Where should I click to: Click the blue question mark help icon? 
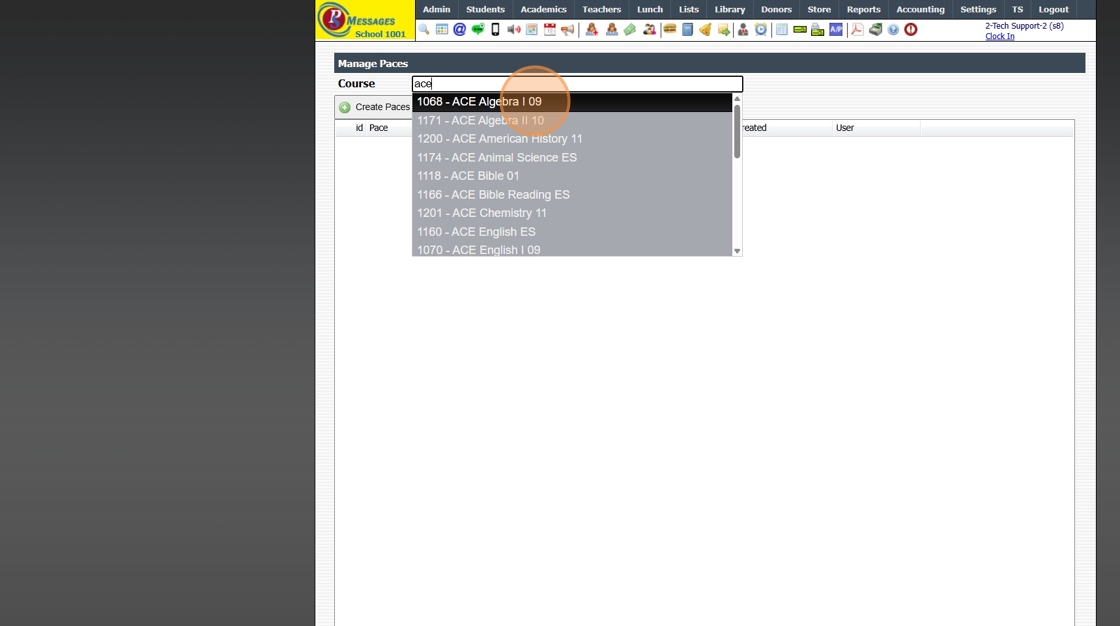pyautogui.click(x=893, y=29)
